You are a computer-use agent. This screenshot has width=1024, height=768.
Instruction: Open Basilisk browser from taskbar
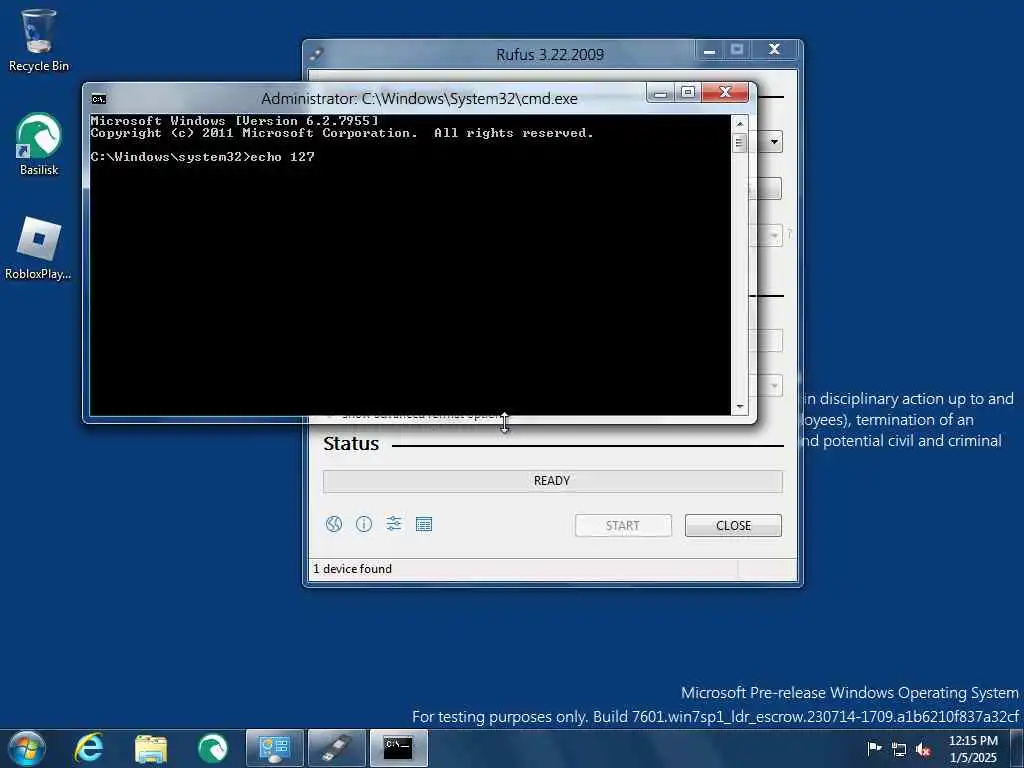213,748
